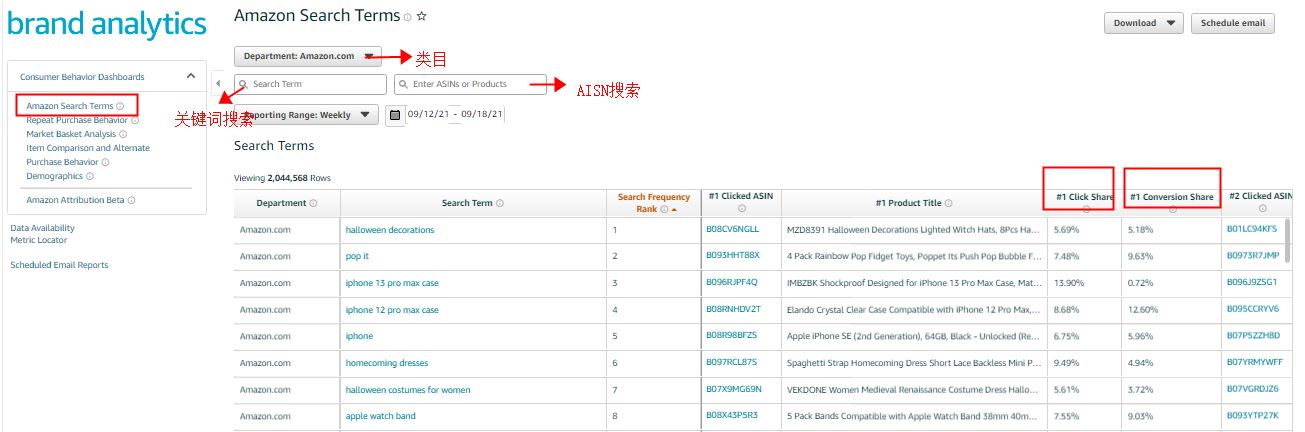Click info icon under #1 Click Share header

[1085, 209]
